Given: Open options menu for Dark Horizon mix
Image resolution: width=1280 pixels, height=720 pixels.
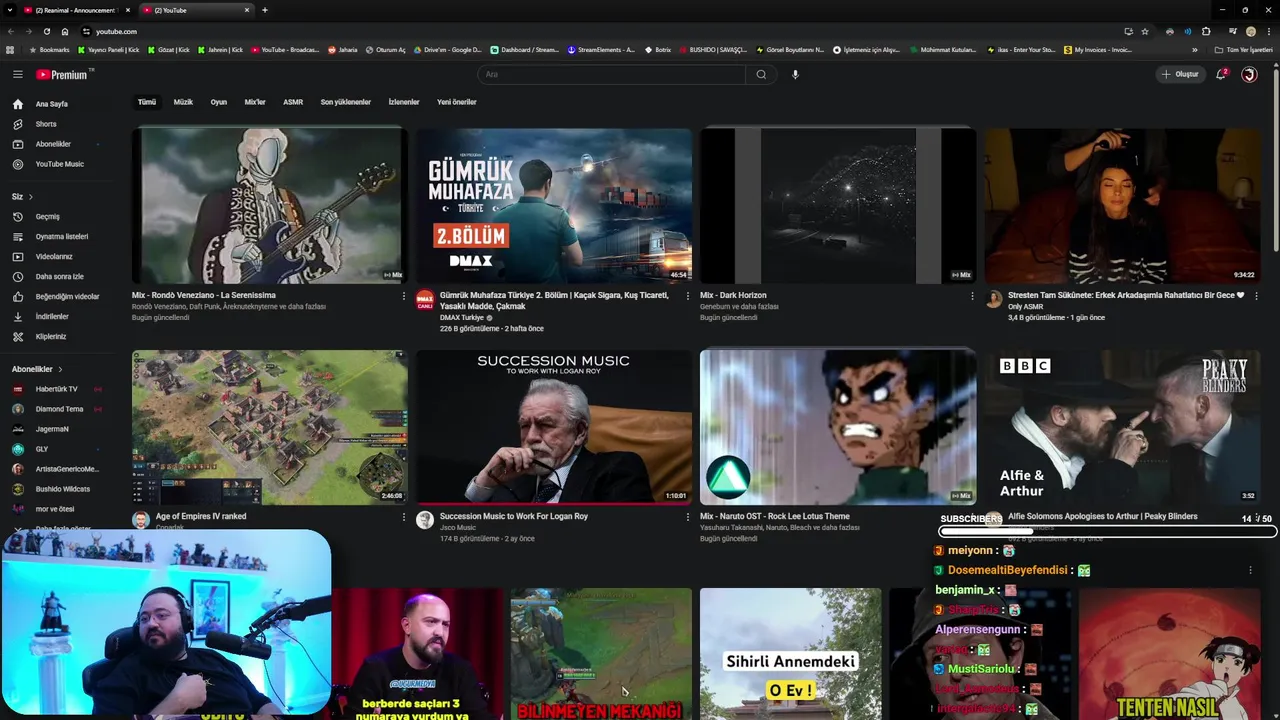Looking at the screenshot, I should tap(972, 296).
